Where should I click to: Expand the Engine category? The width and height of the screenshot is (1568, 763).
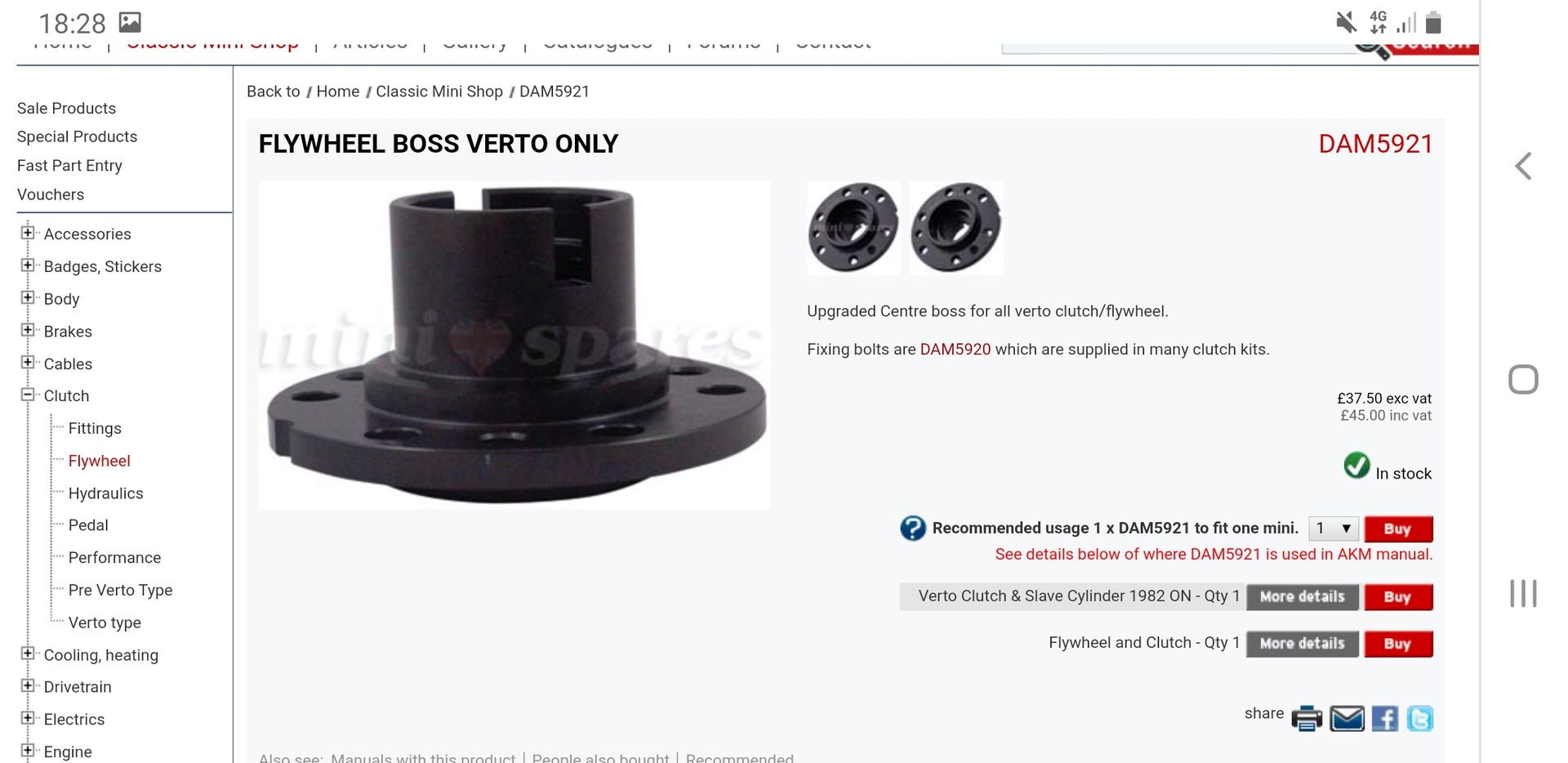coord(28,750)
